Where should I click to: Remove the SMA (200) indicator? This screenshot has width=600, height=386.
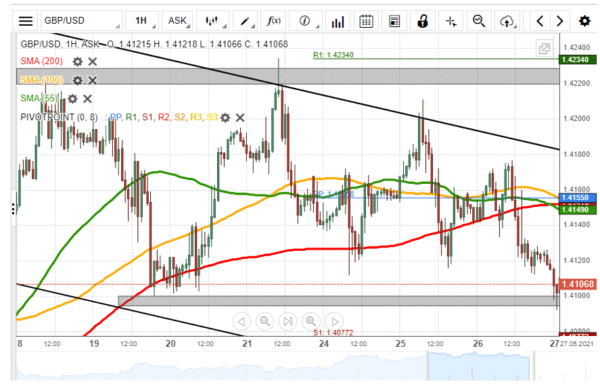click(93, 62)
